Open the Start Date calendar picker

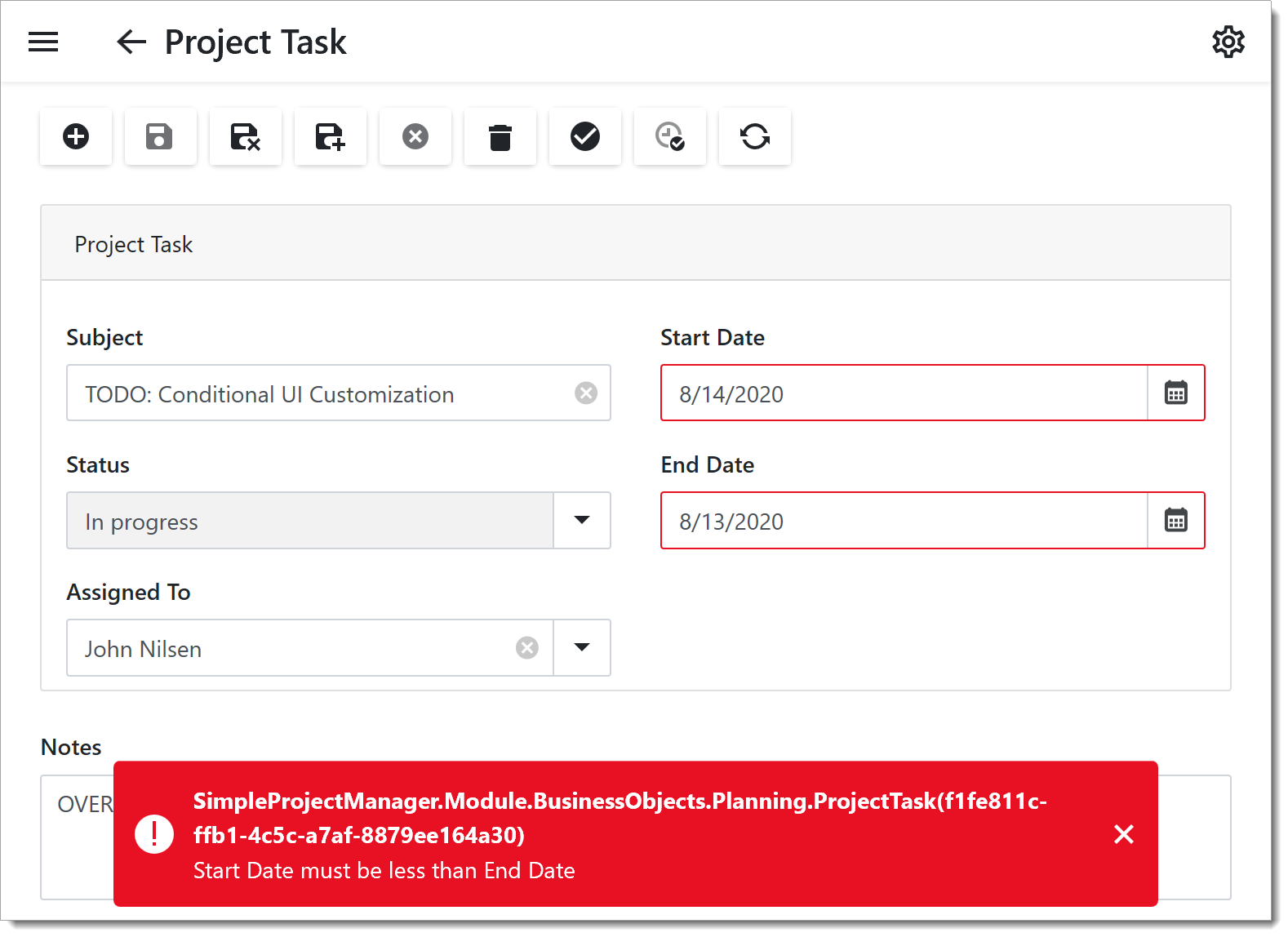point(1175,393)
